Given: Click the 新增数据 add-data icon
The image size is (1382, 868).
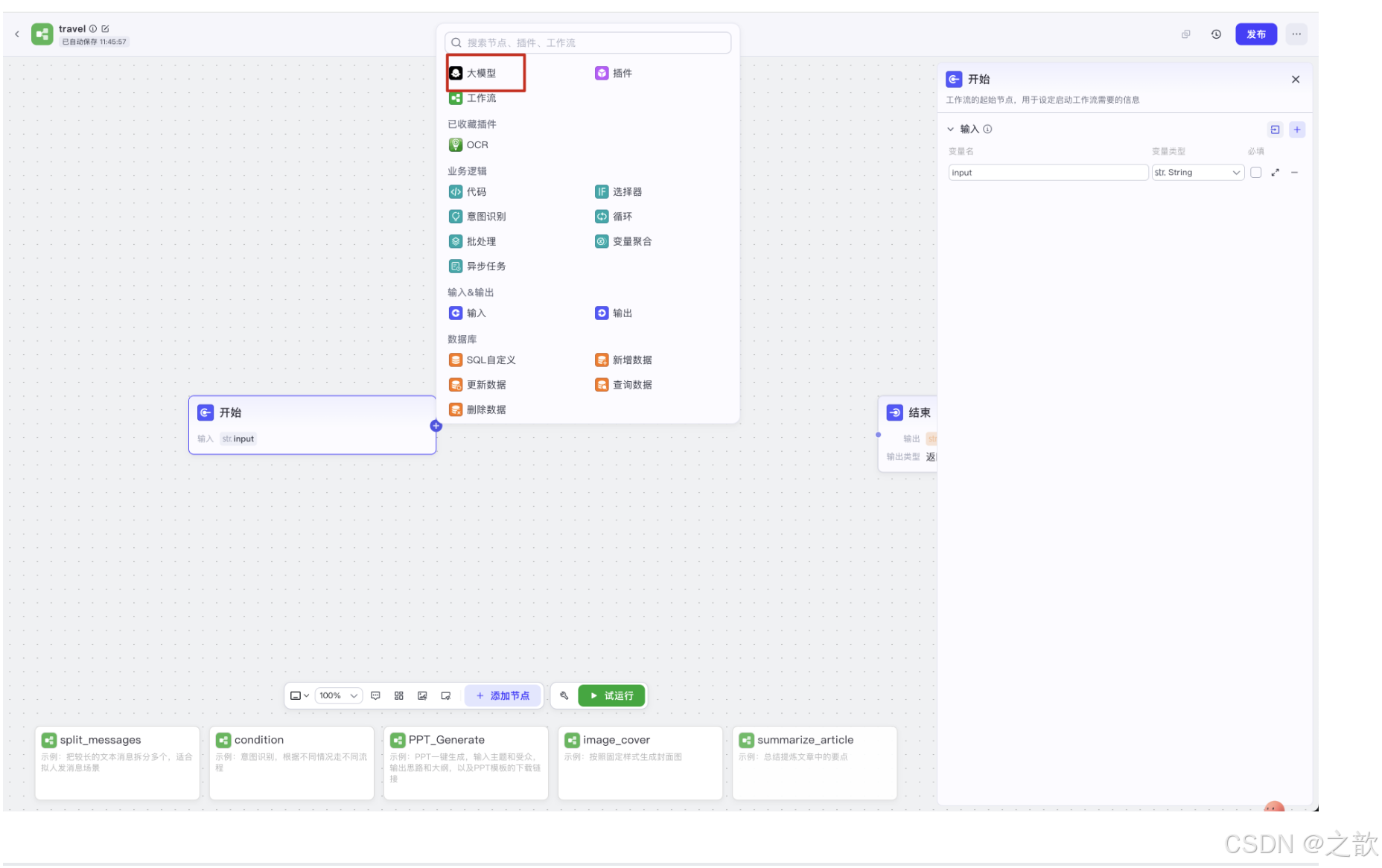Looking at the screenshot, I should tap(602, 360).
